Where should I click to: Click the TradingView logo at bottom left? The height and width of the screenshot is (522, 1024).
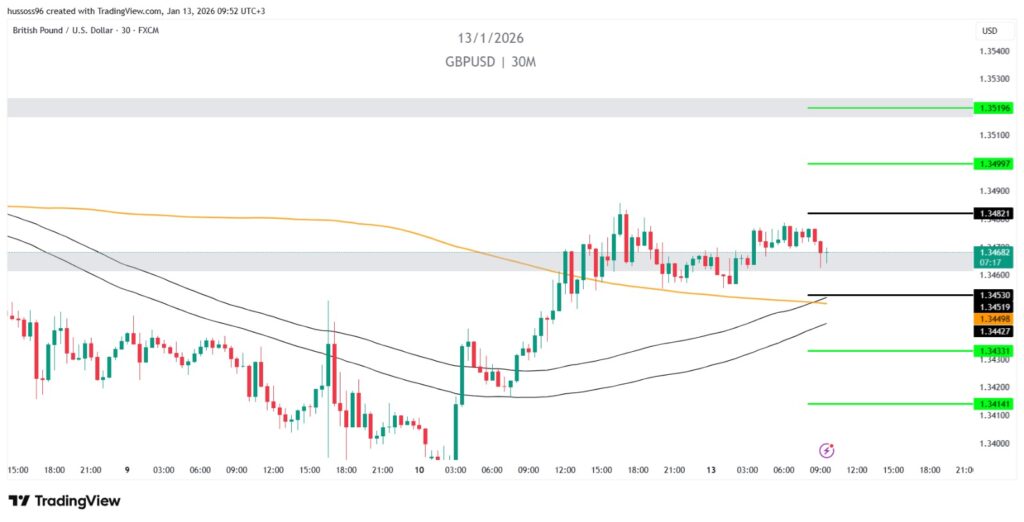coord(64,500)
